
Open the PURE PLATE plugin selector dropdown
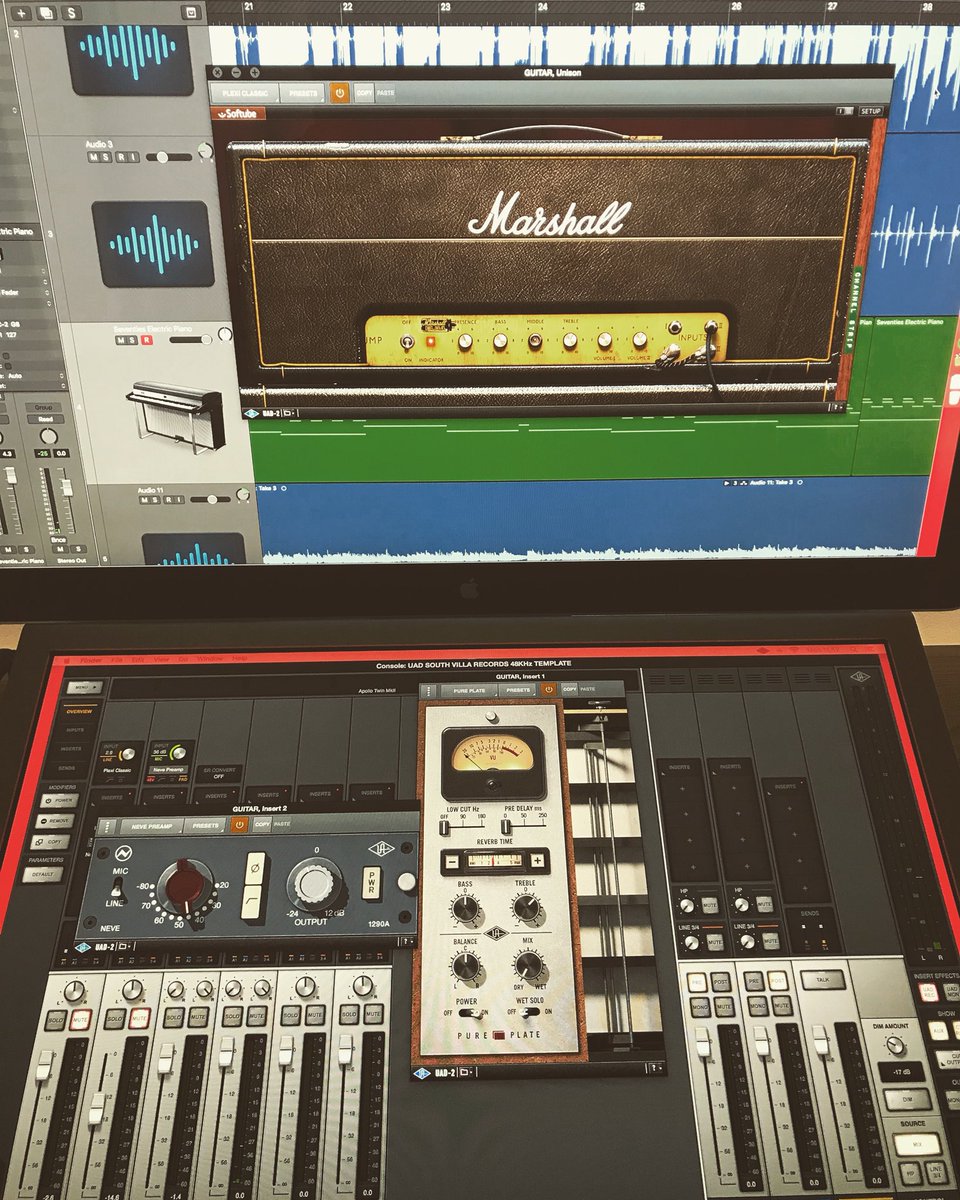(468, 690)
